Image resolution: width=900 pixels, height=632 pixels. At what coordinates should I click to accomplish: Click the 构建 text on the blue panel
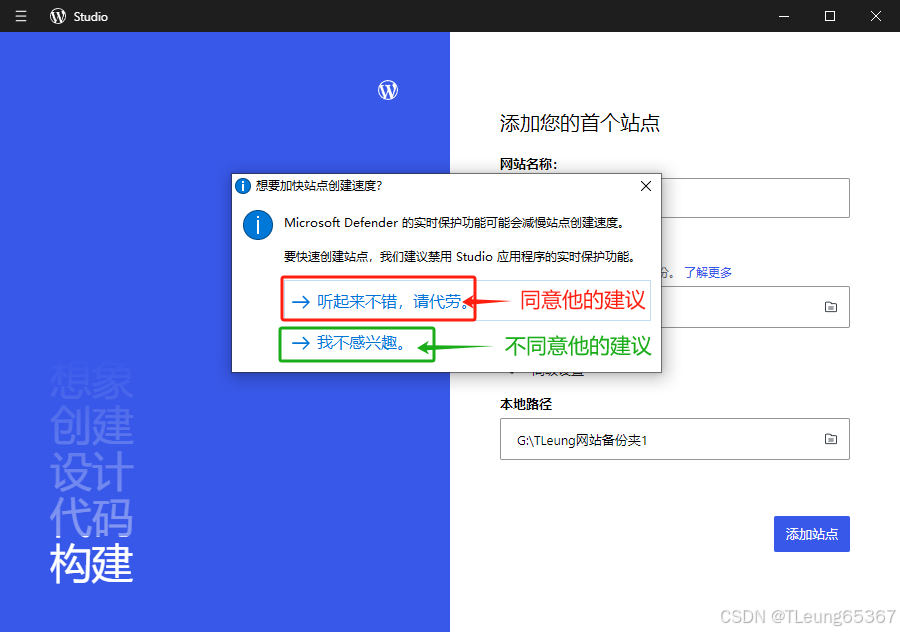tap(91, 564)
